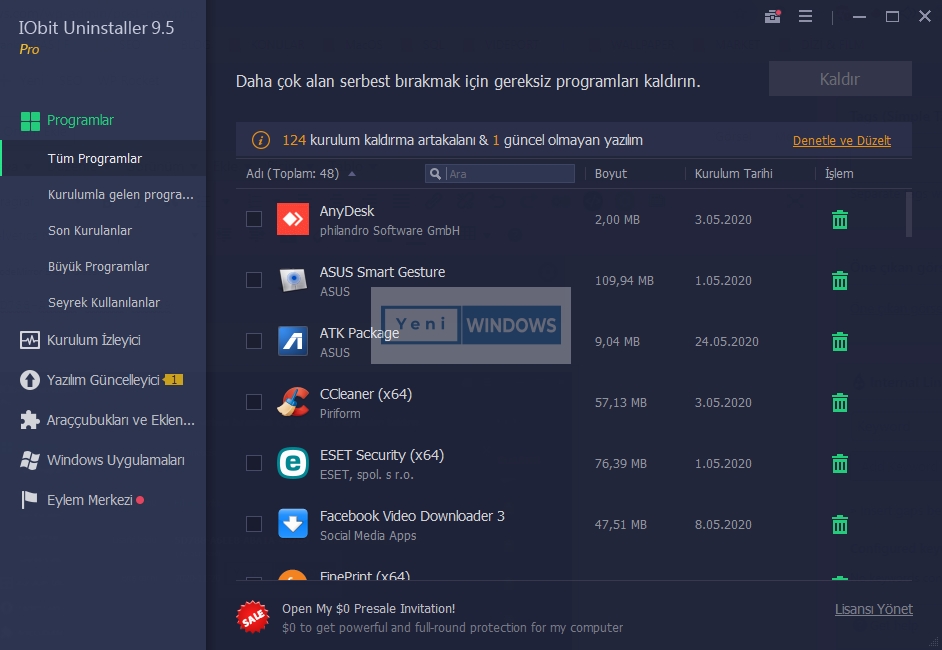Screen dimensions: 942x650
Task: Open the toolbox icon in title bar
Action: [772, 16]
